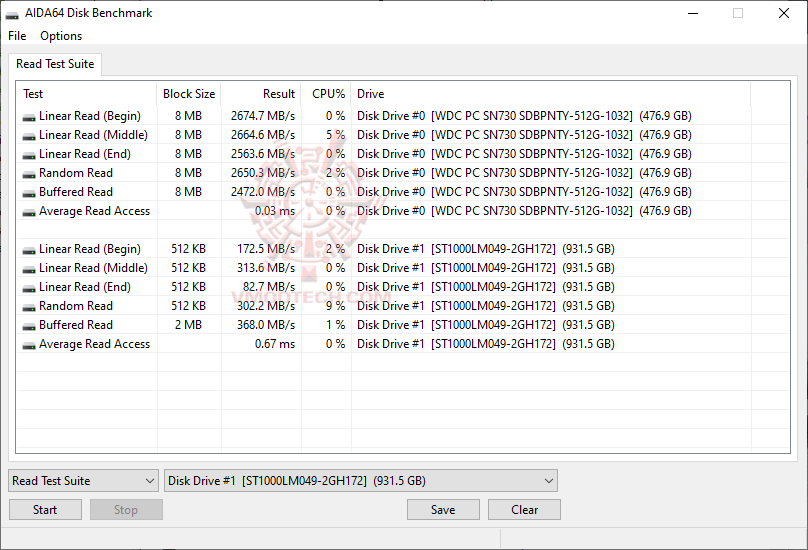Select the 2650.3 MB/s Random Read row
808x550 pixels.
(x=402, y=173)
